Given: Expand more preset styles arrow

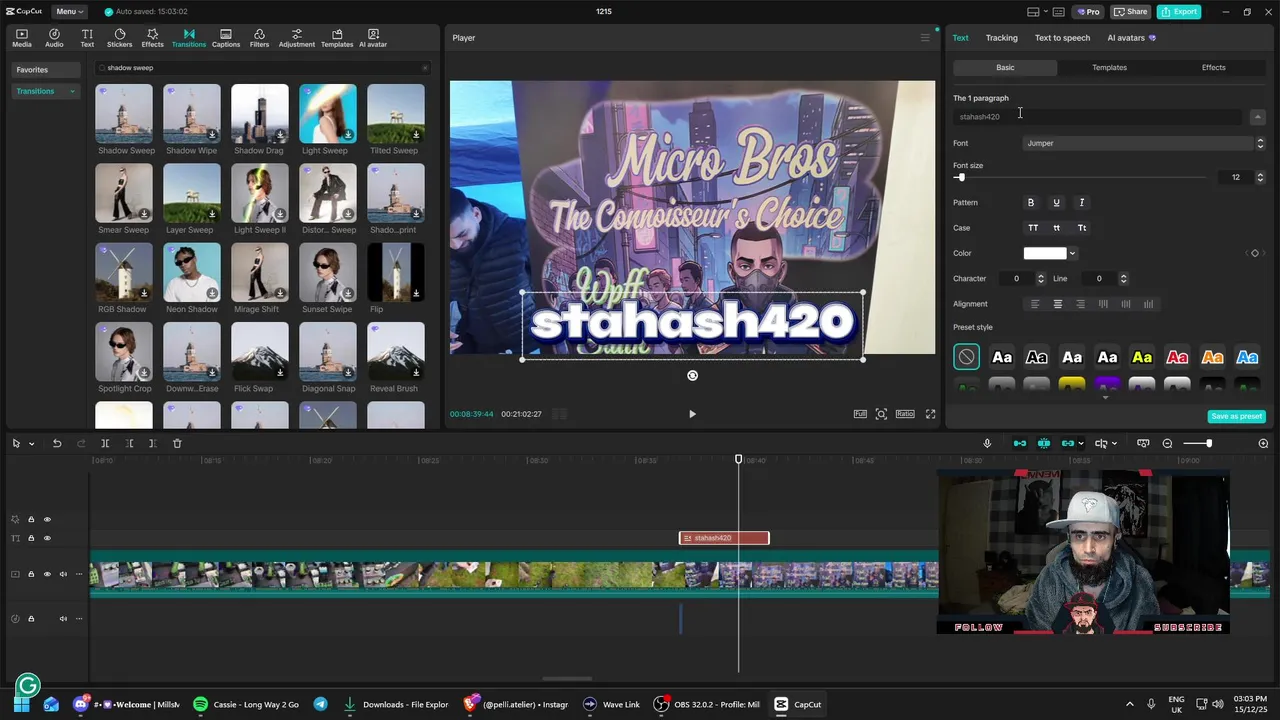Looking at the screenshot, I should (x=1105, y=397).
